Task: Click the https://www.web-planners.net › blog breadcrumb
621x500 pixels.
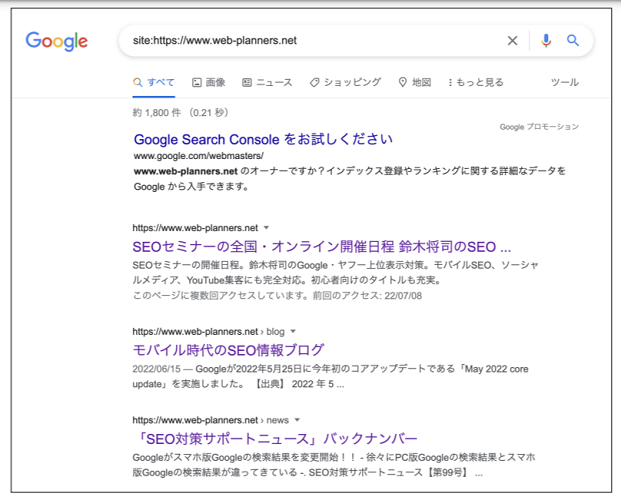Action: [x=208, y=331]
